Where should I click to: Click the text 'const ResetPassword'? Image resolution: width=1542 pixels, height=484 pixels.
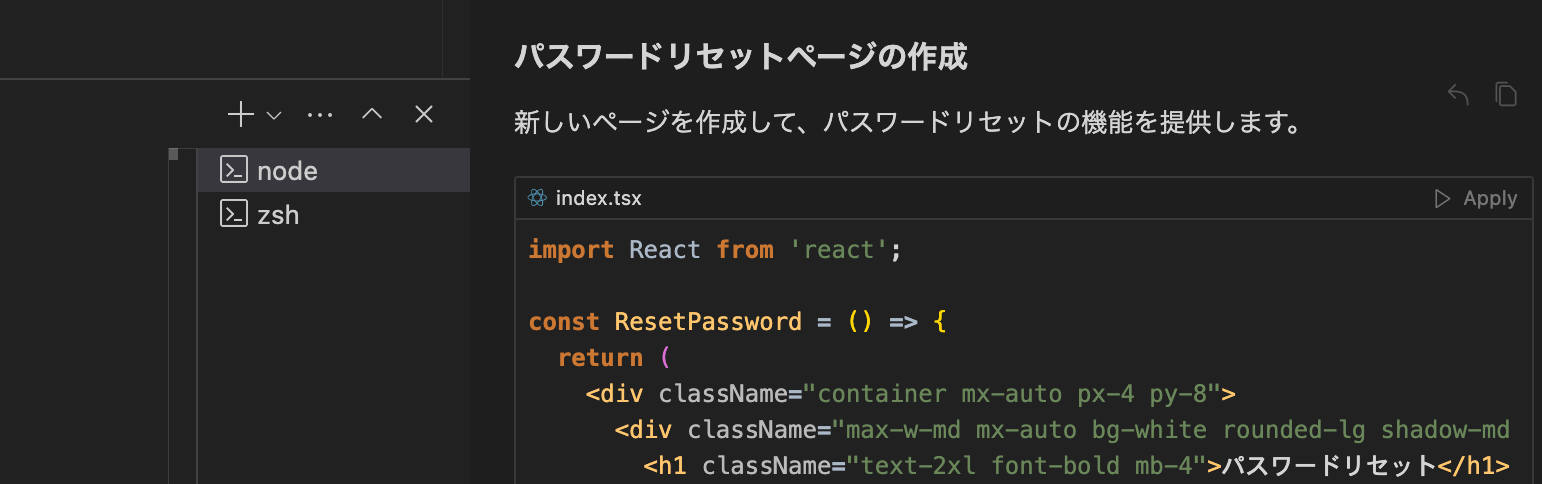point(665,322)
